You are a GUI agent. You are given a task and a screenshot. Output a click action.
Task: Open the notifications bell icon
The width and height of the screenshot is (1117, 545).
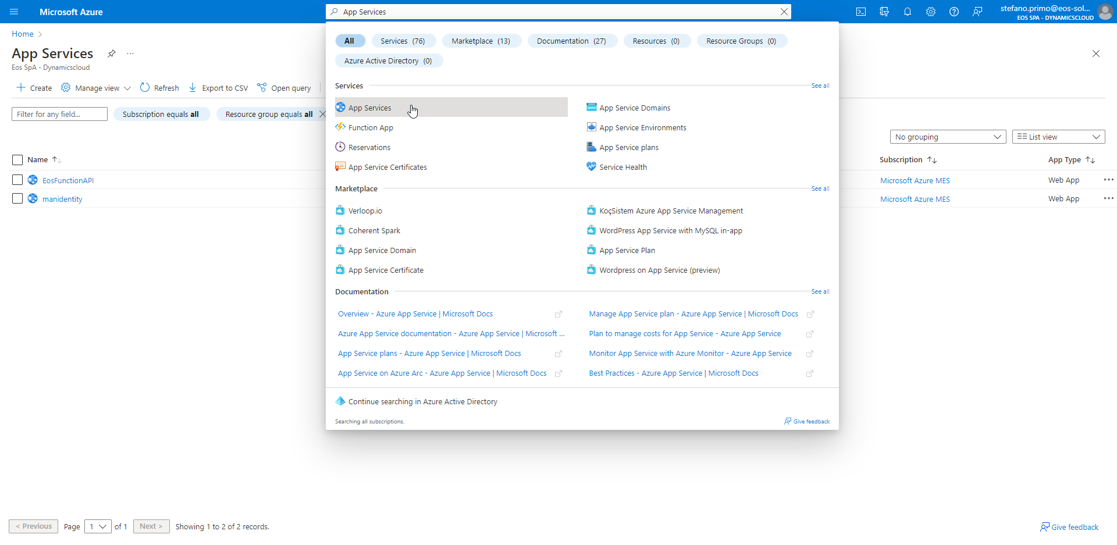coord(907,12)
